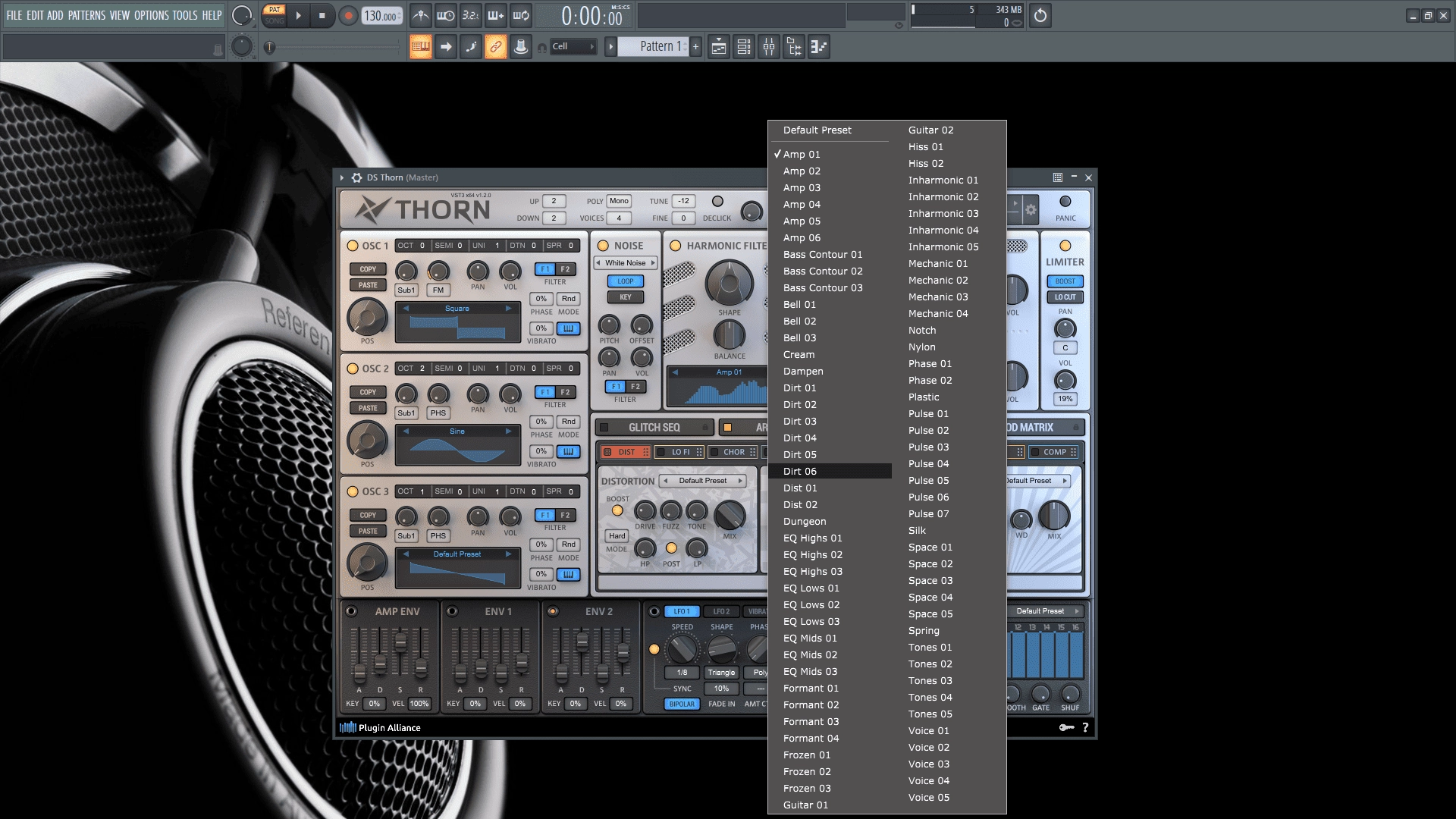Toggle the loop recording icon
The height and width of the screenshot is (819, 1456).
point(521,15)
